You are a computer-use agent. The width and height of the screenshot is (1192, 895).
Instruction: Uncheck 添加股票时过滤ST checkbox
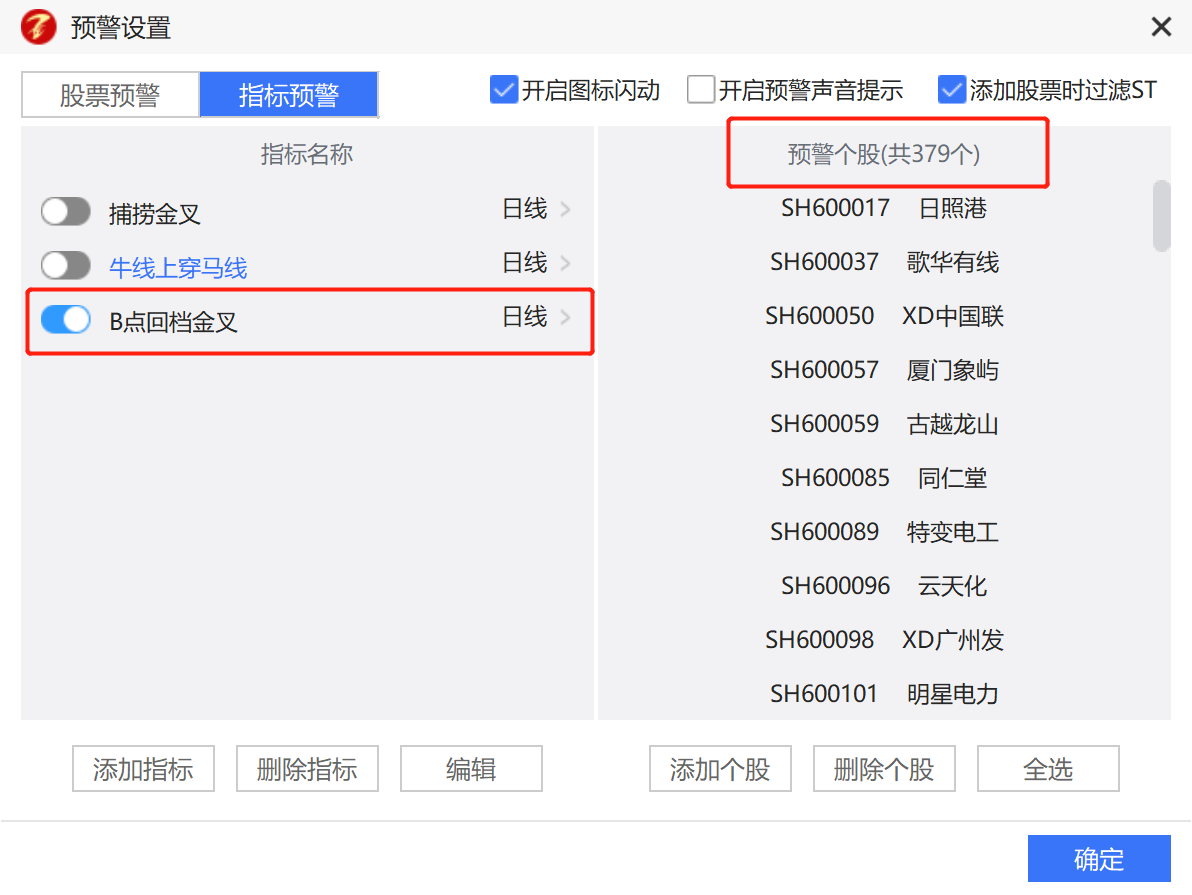pos(951,90)
